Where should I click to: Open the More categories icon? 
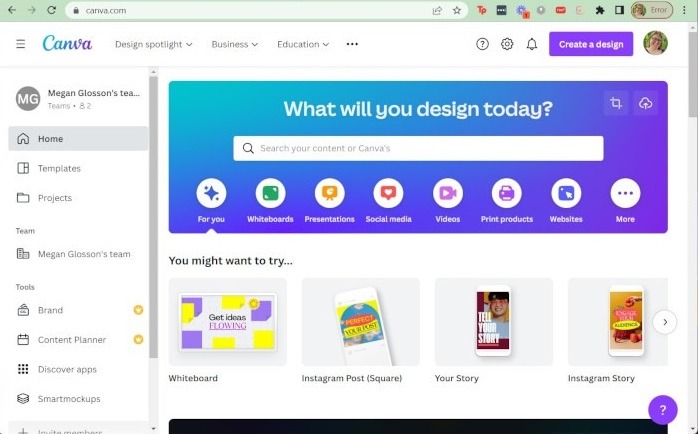click(625, 193)
